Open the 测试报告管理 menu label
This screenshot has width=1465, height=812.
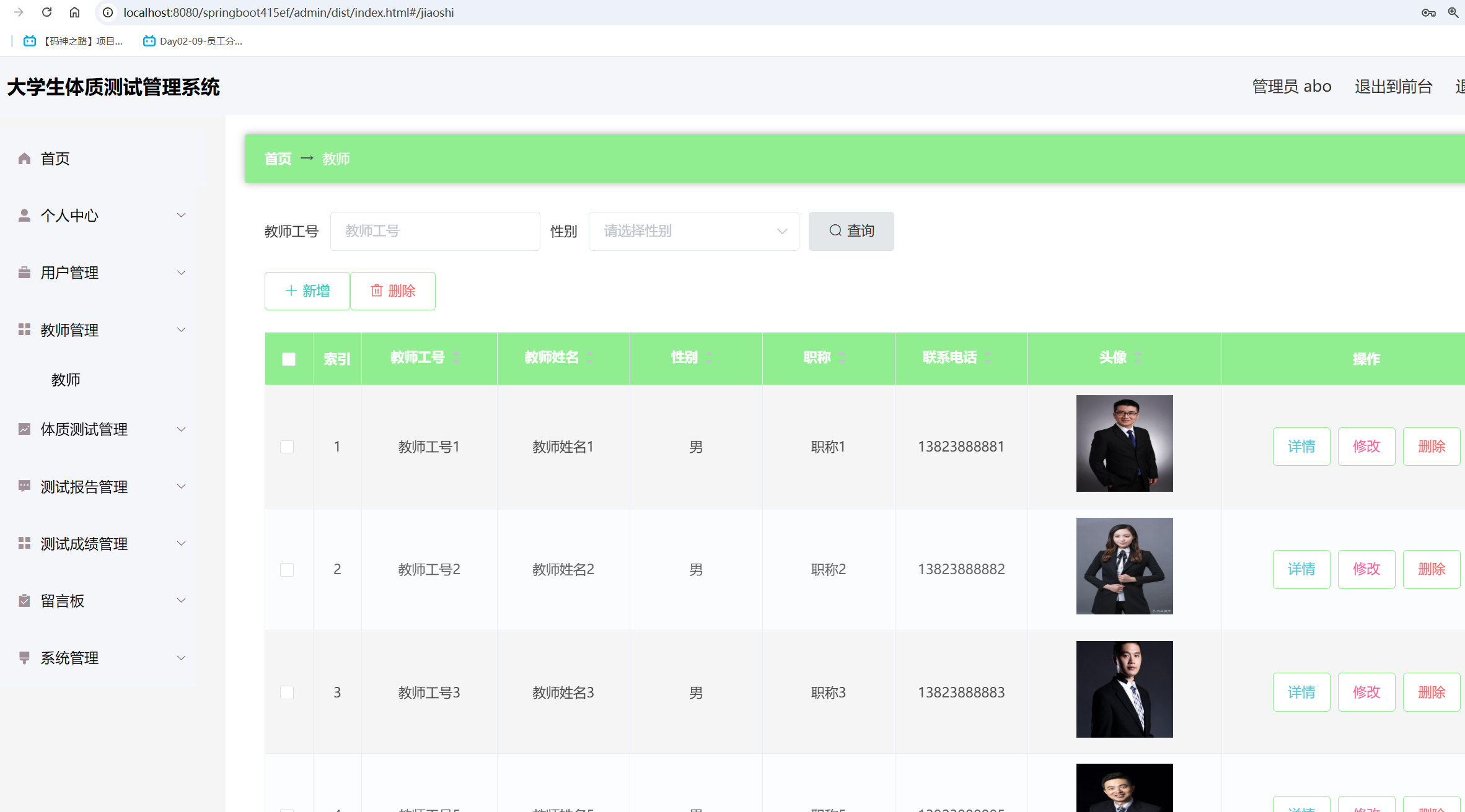pyautogui.click(x=84, y=487)
